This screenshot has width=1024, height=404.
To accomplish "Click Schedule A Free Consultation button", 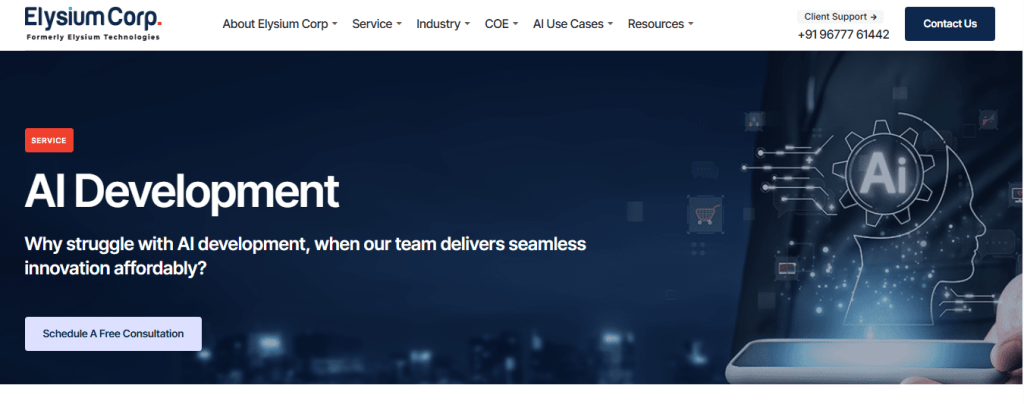I will pos(113,334).
